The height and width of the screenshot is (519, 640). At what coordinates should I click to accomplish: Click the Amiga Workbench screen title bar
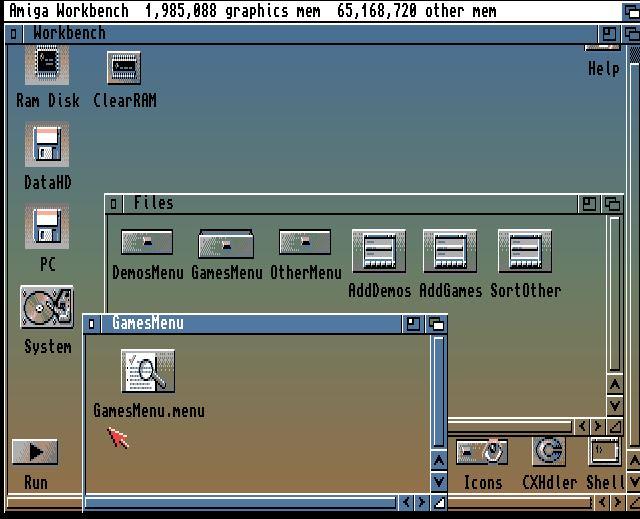point(313,11)
